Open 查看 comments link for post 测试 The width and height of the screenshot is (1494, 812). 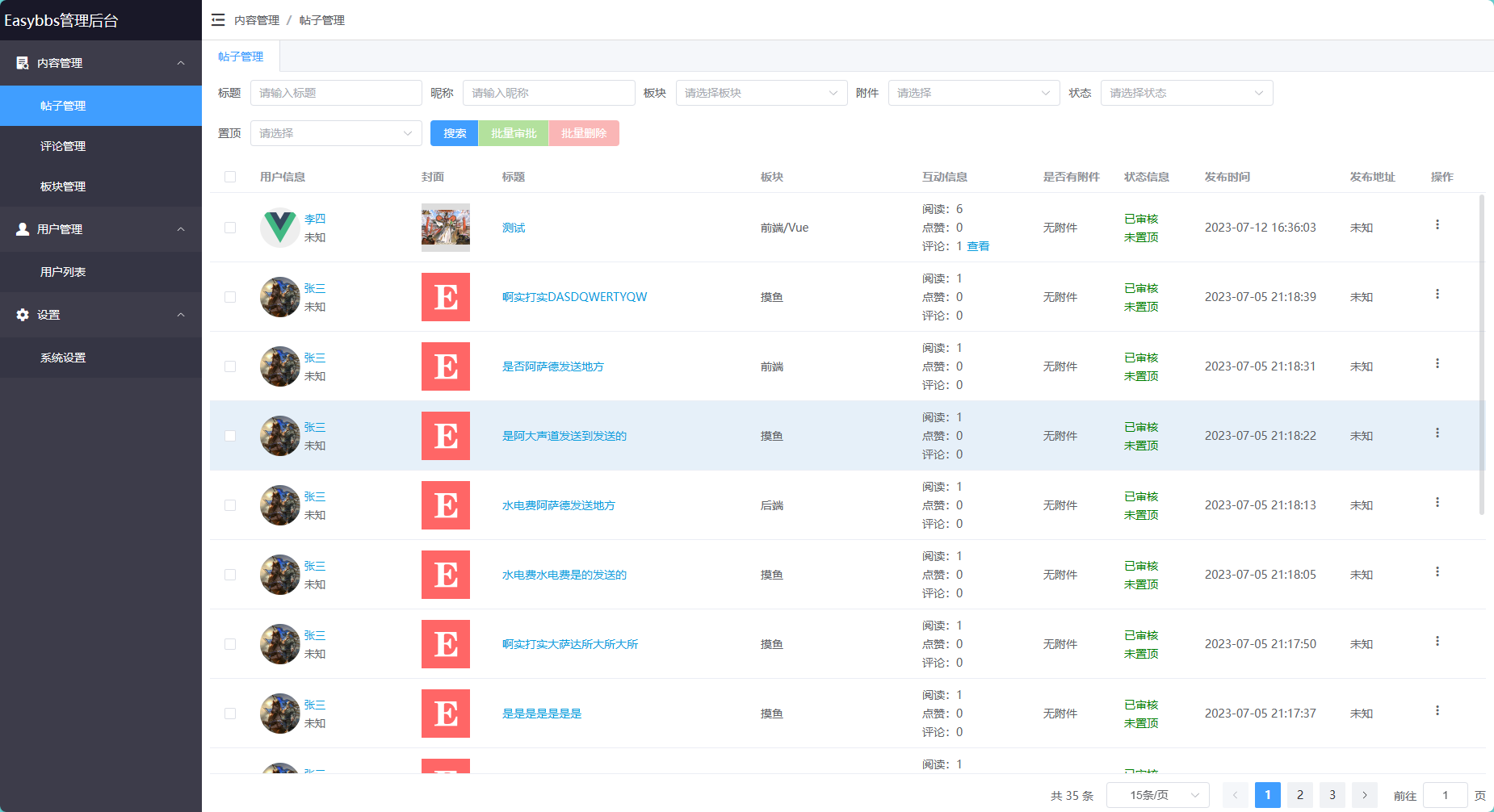(x=978, y=246)
